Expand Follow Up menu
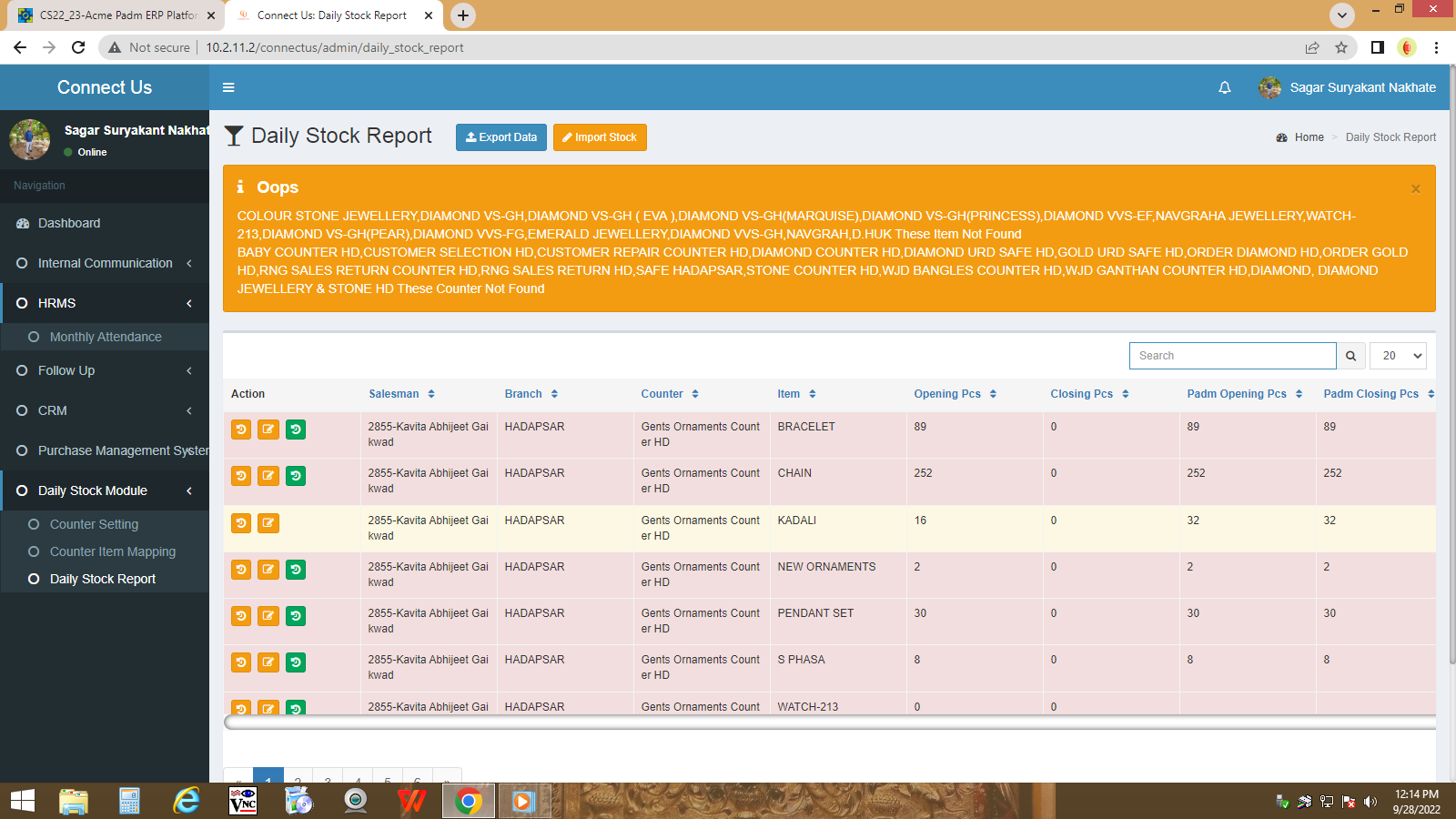The image size is (1456, 819). pyautogui.click(x=105, y=370)
